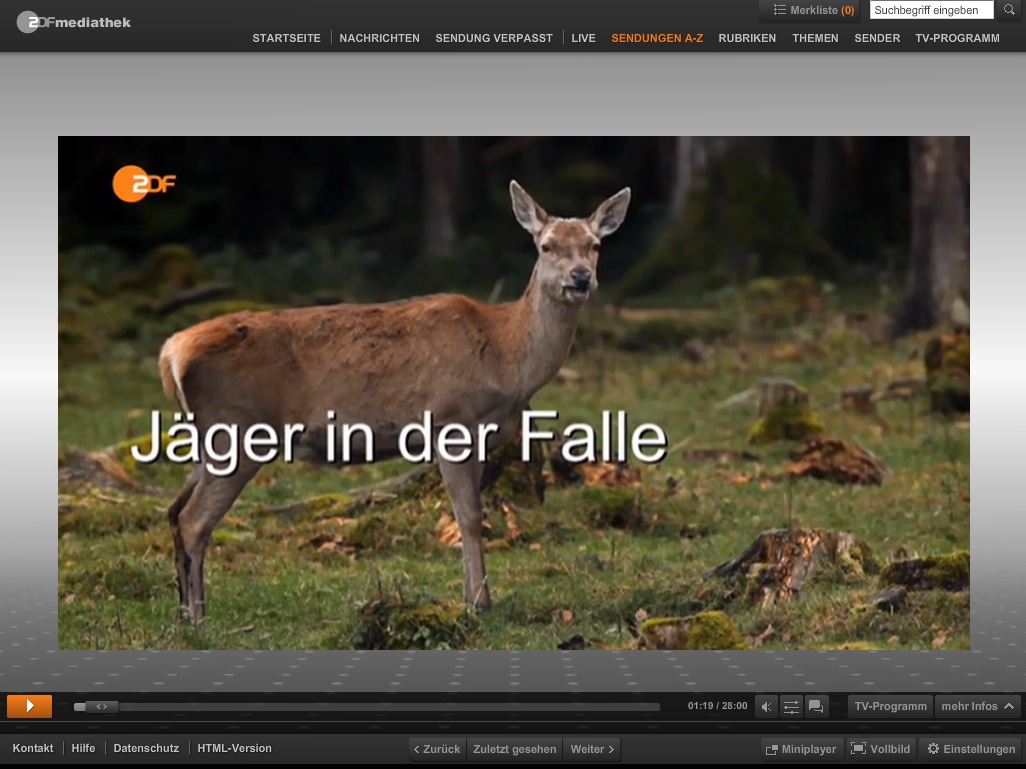Collapse the mehr Infos panel
Viewport: 1026px width, 769px height.
point(977,706)
